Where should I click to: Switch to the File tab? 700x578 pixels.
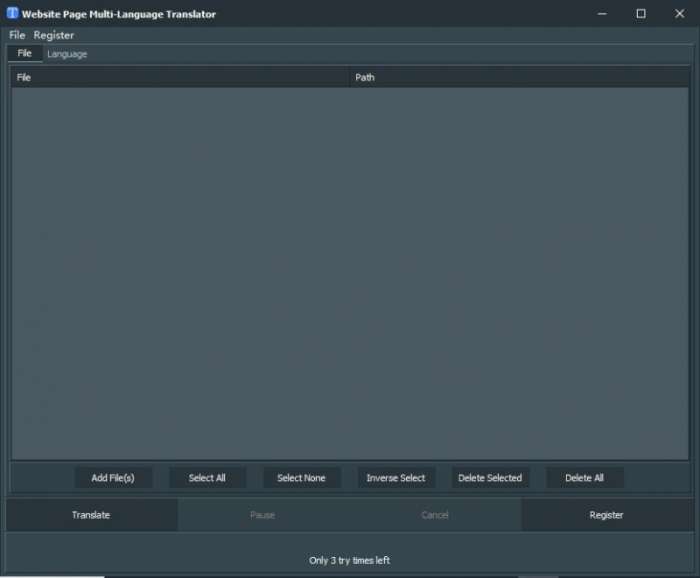(25, 54)
